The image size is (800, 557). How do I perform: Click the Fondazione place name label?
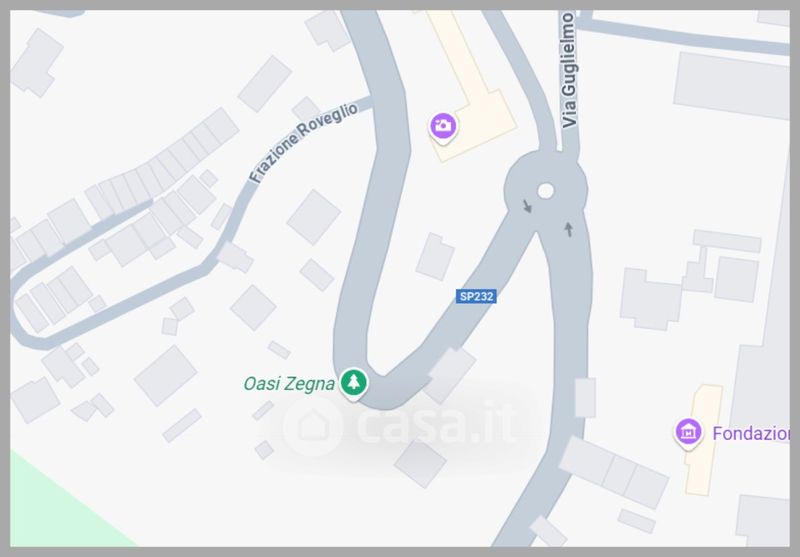pos(751,434)
